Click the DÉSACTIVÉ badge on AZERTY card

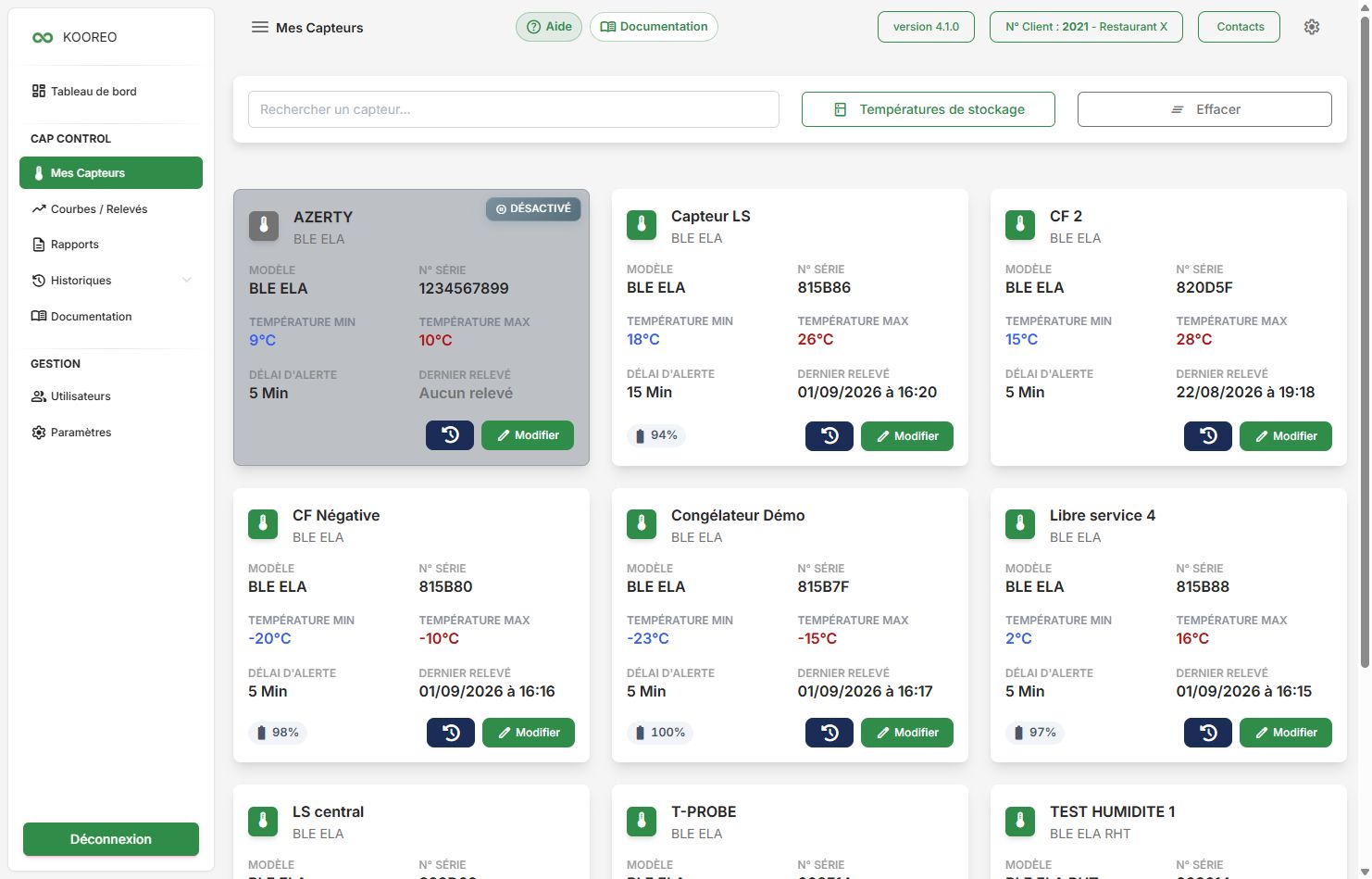(x=533, y=209)
